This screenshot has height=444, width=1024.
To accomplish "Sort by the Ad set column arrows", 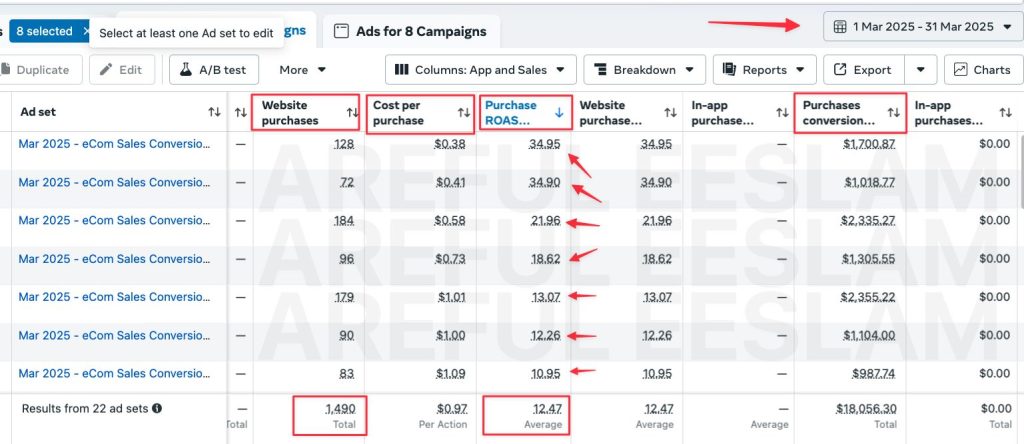I will [214, 113].
